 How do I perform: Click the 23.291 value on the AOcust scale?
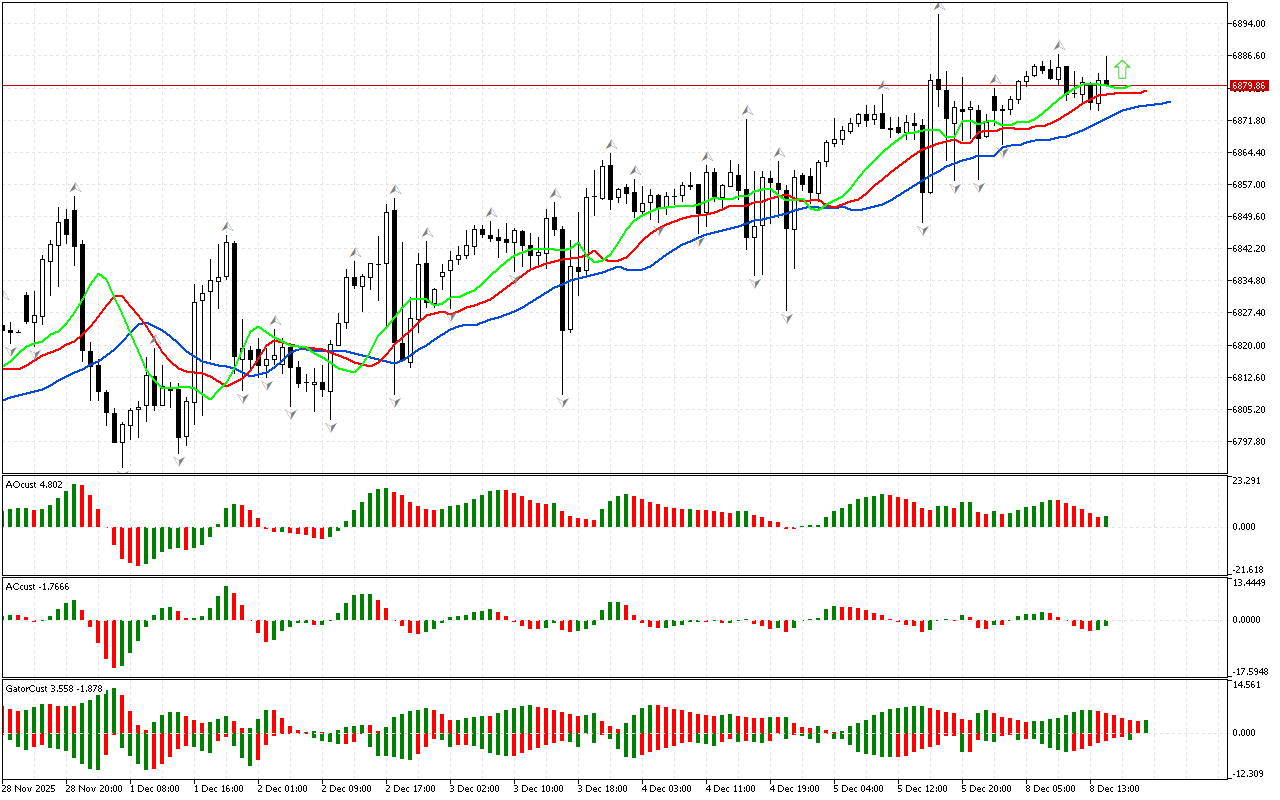click(1246, 481)
